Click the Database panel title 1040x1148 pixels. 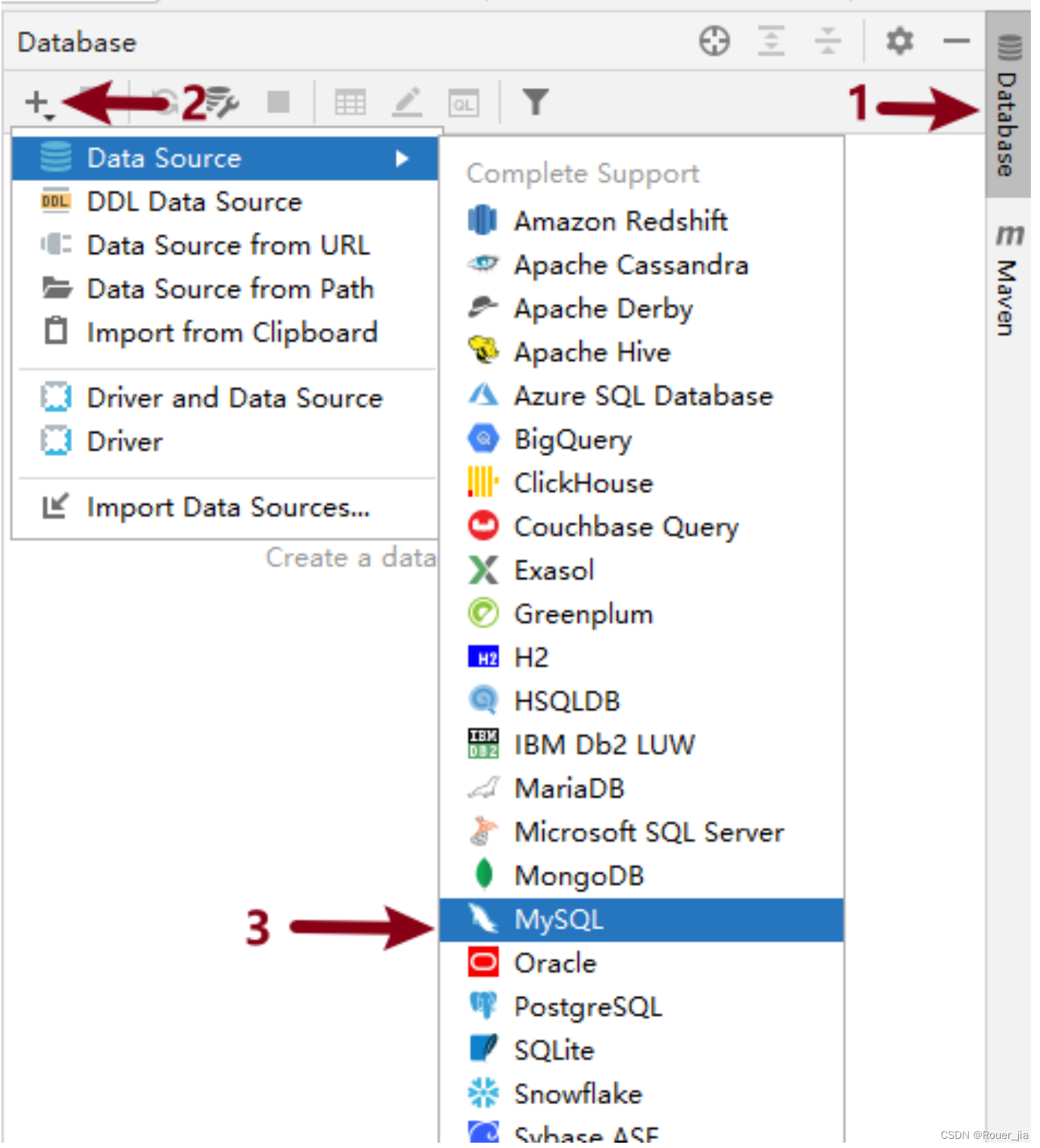[x=77, y=42]
